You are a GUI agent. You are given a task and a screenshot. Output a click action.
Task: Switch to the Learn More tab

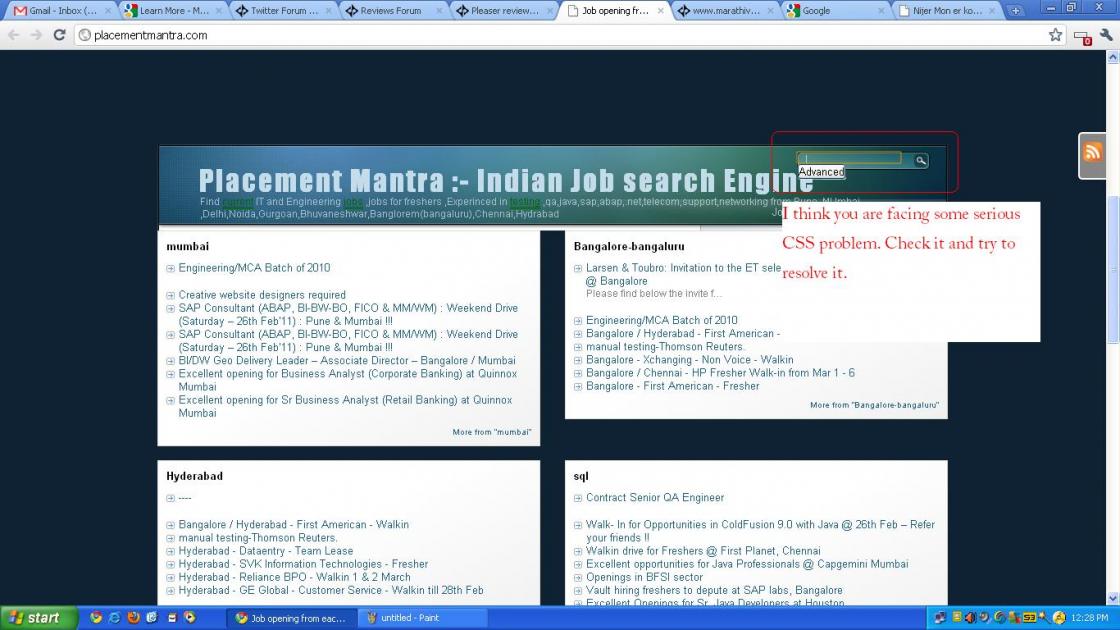(174, 11)
